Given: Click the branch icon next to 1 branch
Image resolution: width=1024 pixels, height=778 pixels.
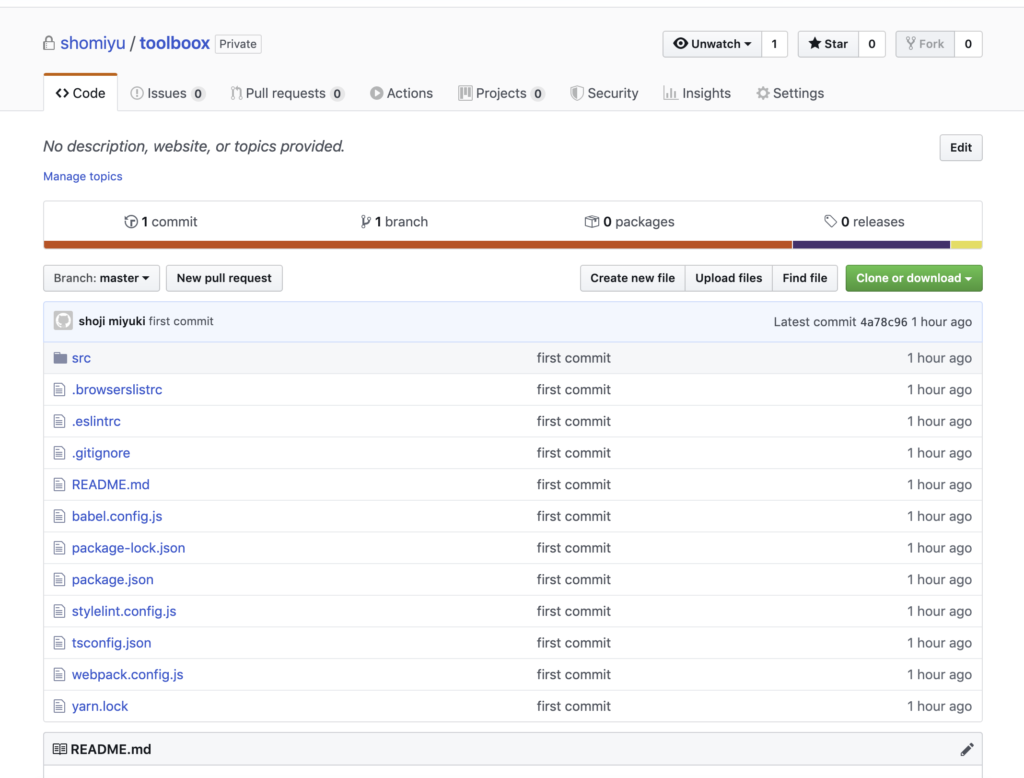Looking at the screenshot, I should click(x=366, y=222).
